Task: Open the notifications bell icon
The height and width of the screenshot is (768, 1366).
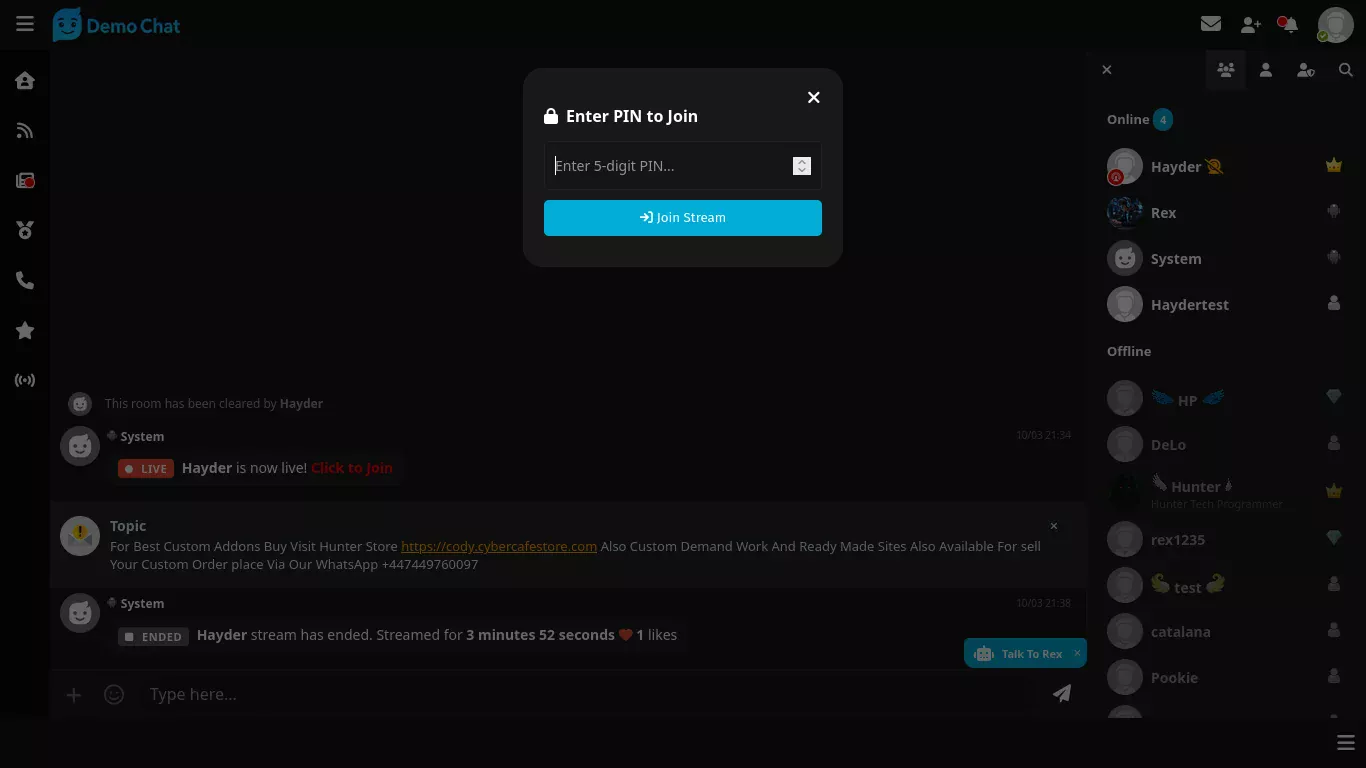Action: tap(1290, 24)
